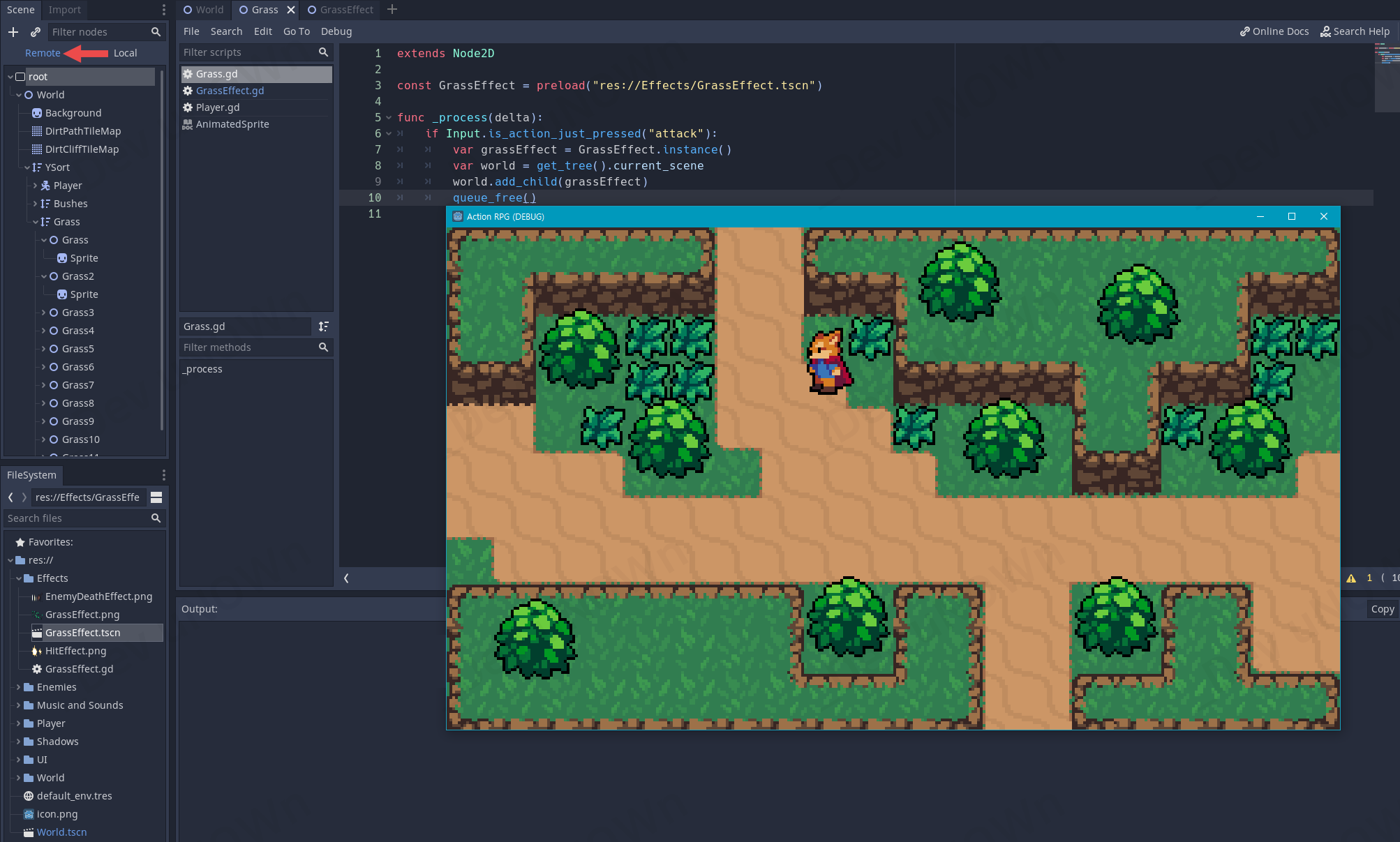Viewport: 1400px width, 842px height.
Task: Add a new scene tab with plus
Action: (392, 10)
